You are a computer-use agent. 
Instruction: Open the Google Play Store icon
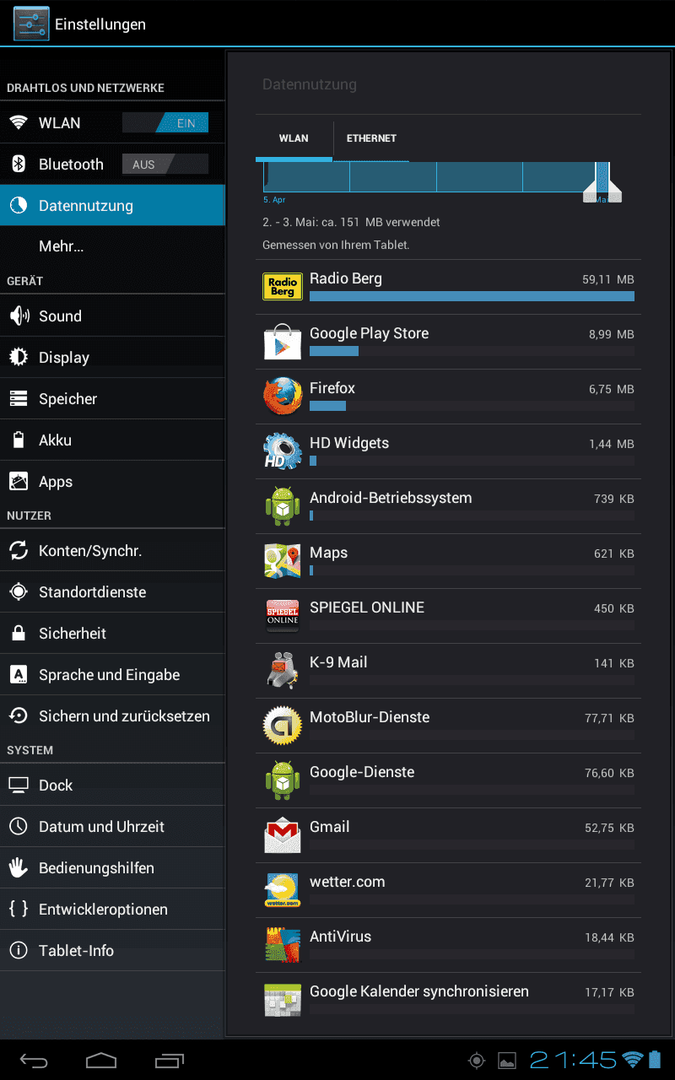click(x=282, y=341)
